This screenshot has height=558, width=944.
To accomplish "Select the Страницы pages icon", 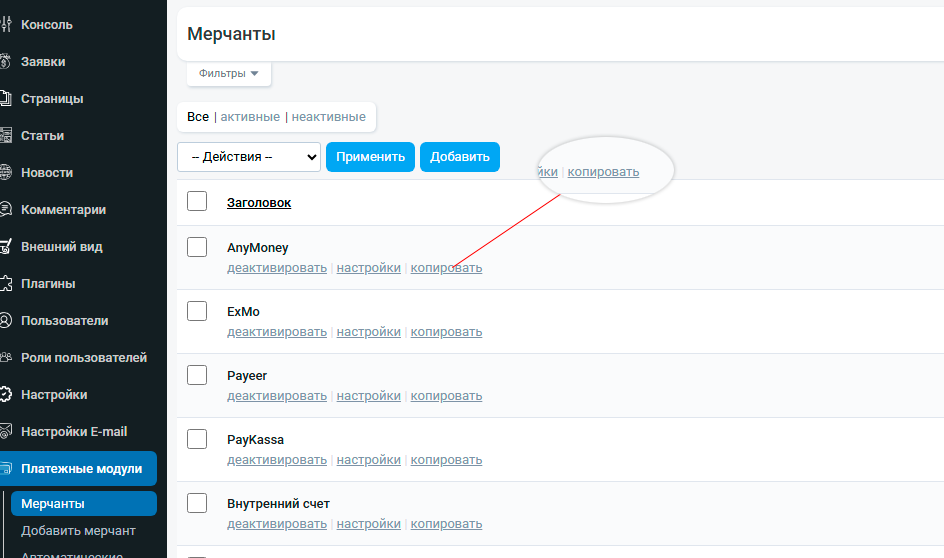I will (x=5, y=99).
